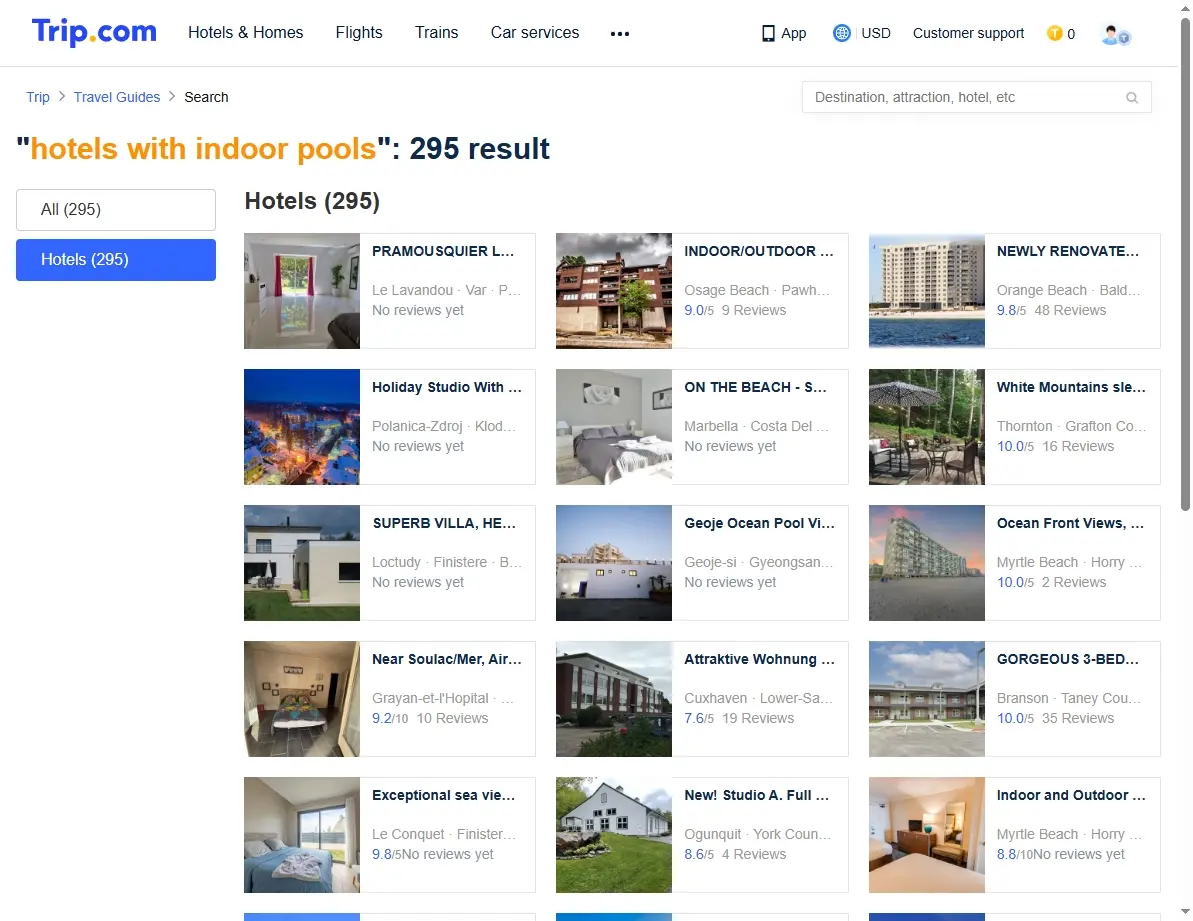Click NEWLY RENOVATE... hotel title
The height and width of the screenshot is (921, 1193).
coord(1067,252)
